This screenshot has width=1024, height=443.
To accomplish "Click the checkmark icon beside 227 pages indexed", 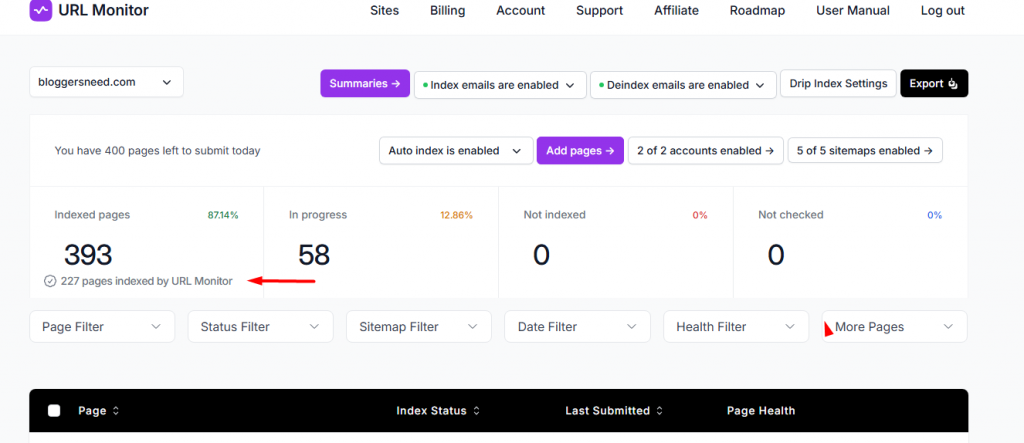I will pyautogui.click(x=50, y=282).
